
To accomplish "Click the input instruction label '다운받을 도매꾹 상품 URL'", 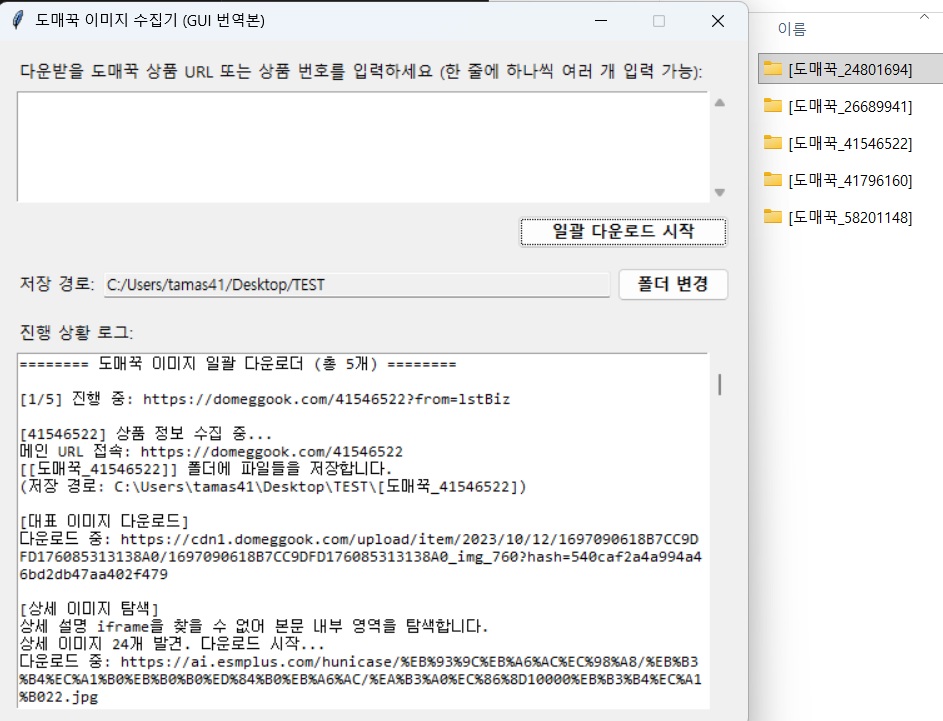I will 361,71.
